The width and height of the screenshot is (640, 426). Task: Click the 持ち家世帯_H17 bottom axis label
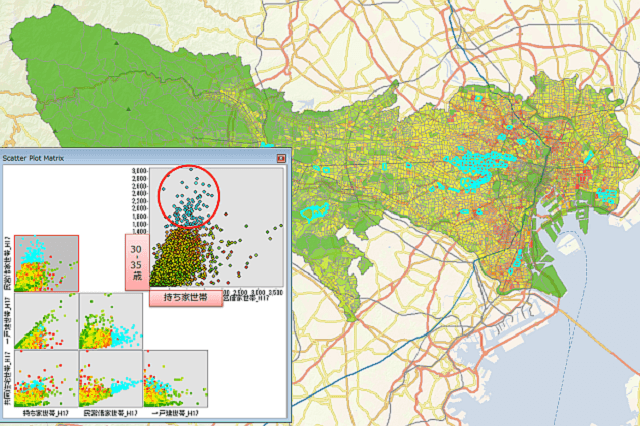(x=44, y=411)
